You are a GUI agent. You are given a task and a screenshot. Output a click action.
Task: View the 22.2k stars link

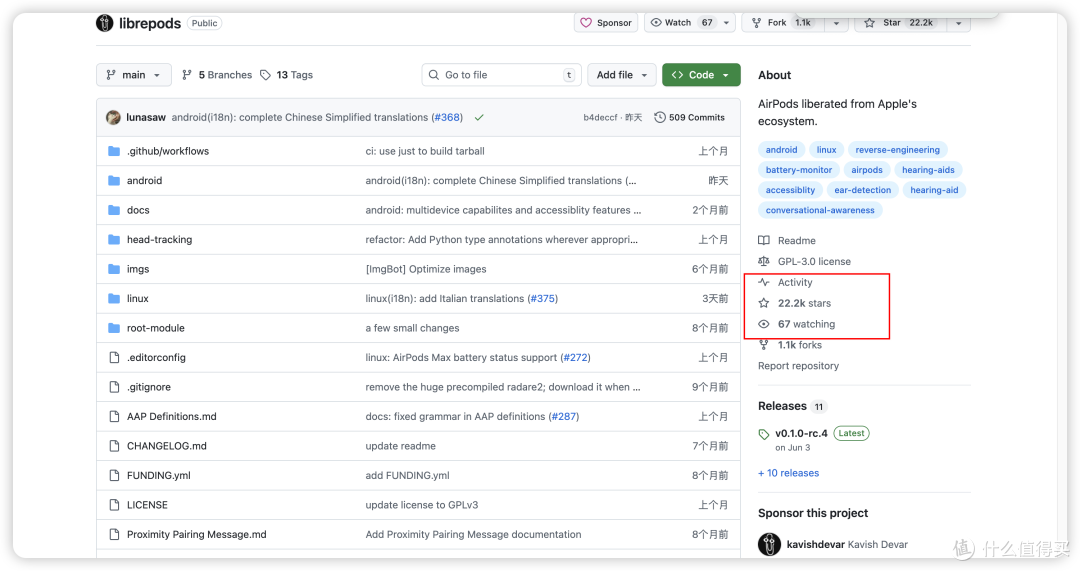[795, 304]
